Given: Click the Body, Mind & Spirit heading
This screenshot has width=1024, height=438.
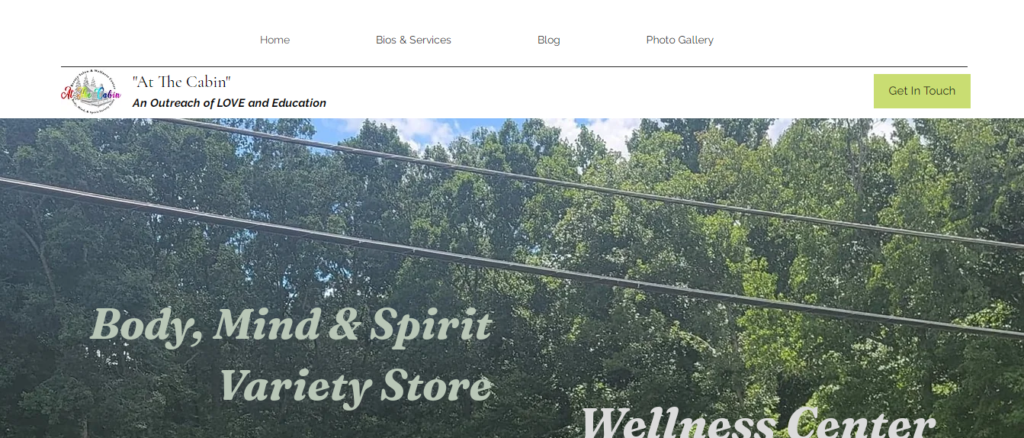Looking at the screenshot, I should (x=291, y=326).
